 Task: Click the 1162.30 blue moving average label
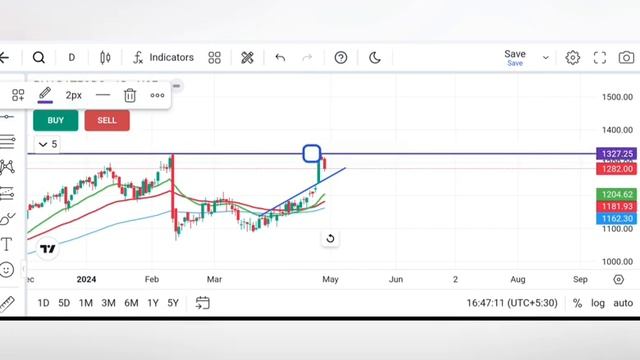coord(616,218)
